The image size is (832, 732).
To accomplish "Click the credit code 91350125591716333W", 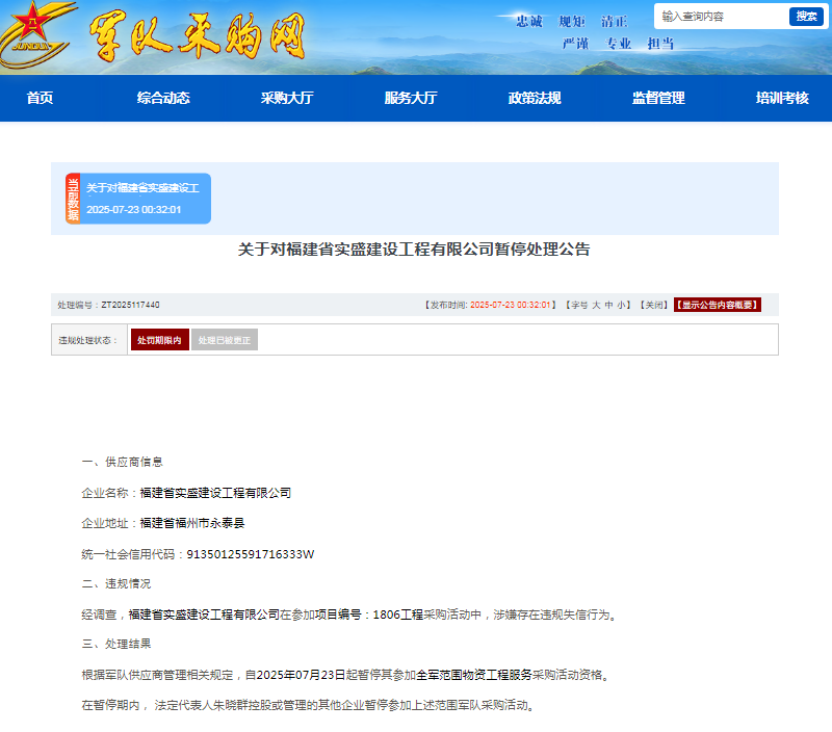I will point(250,554).
